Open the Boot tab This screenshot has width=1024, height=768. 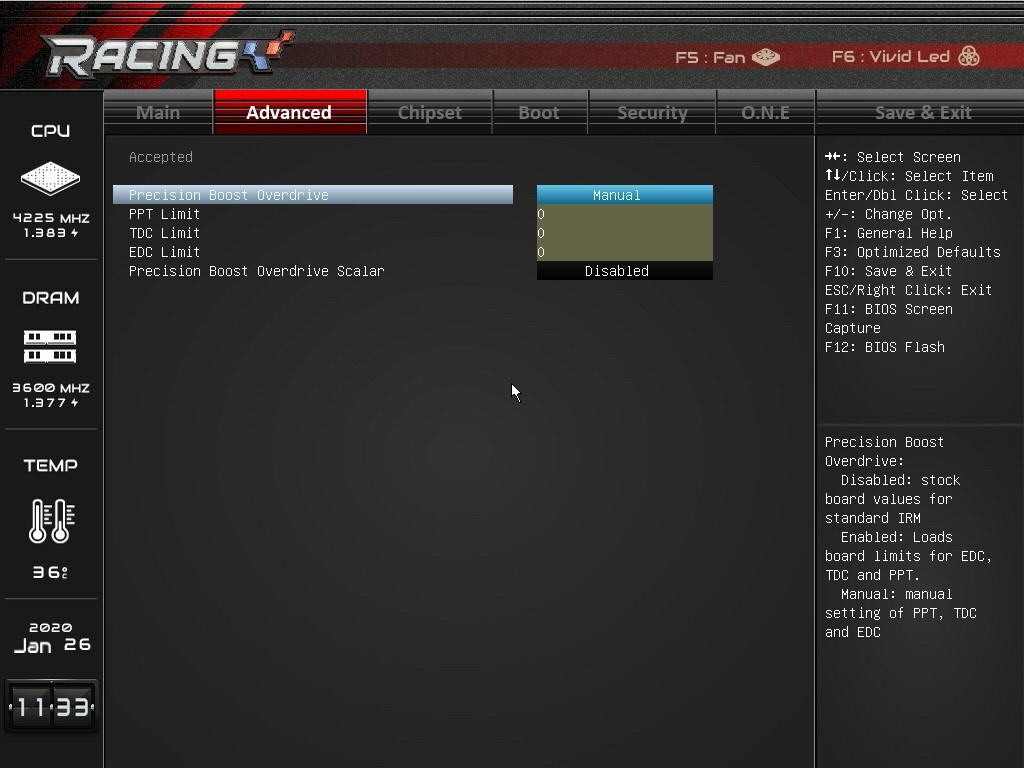point(539,112)
